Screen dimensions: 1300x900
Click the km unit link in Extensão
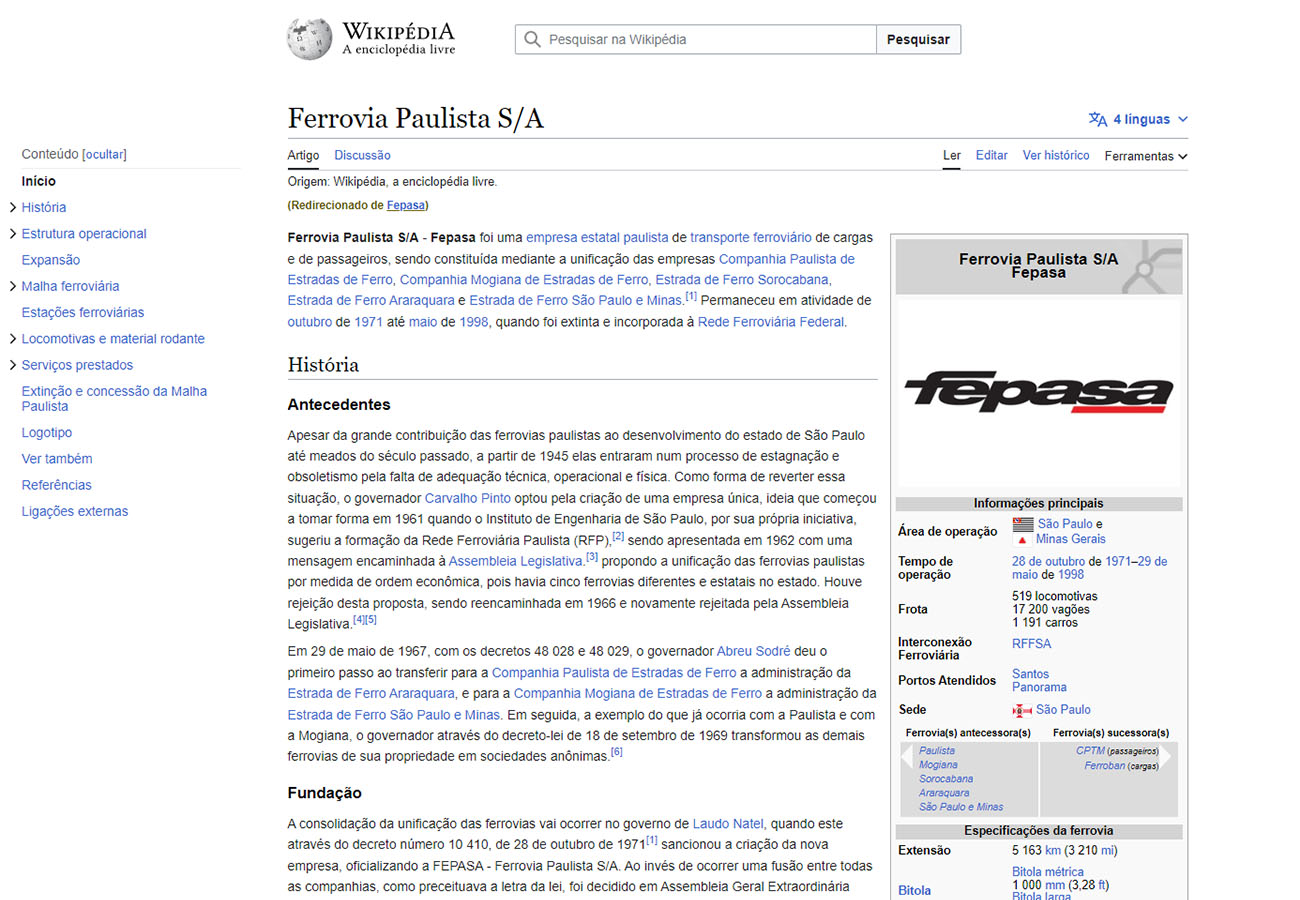click(x=1053, y=851)
